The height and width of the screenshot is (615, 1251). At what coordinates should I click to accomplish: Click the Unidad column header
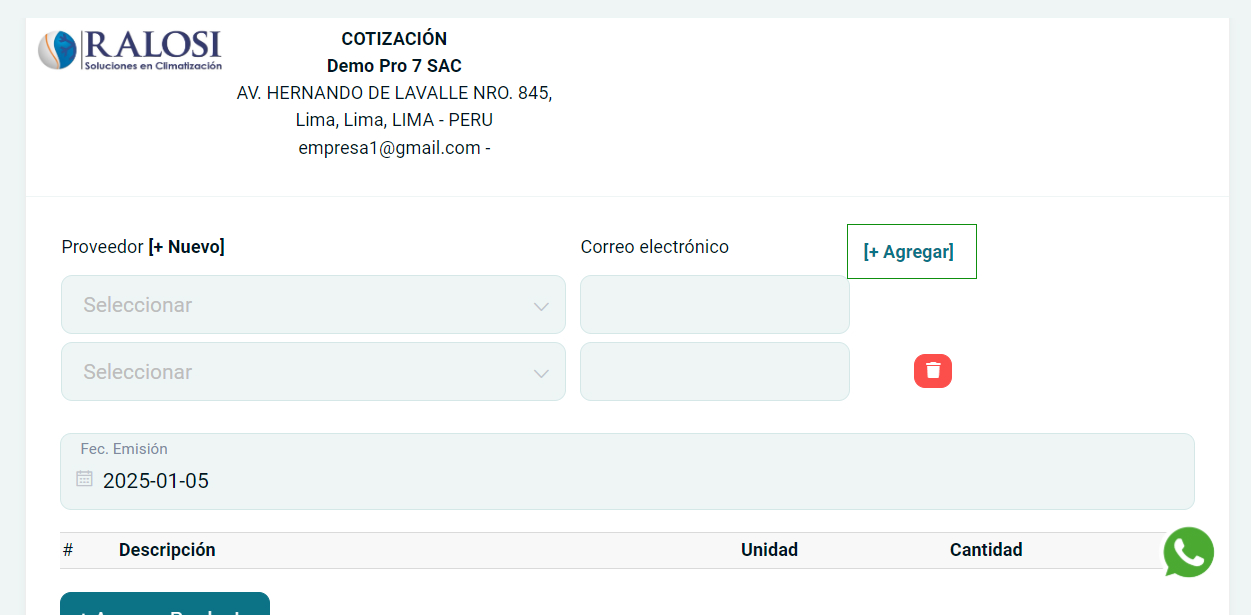click(x=769, y=550)
